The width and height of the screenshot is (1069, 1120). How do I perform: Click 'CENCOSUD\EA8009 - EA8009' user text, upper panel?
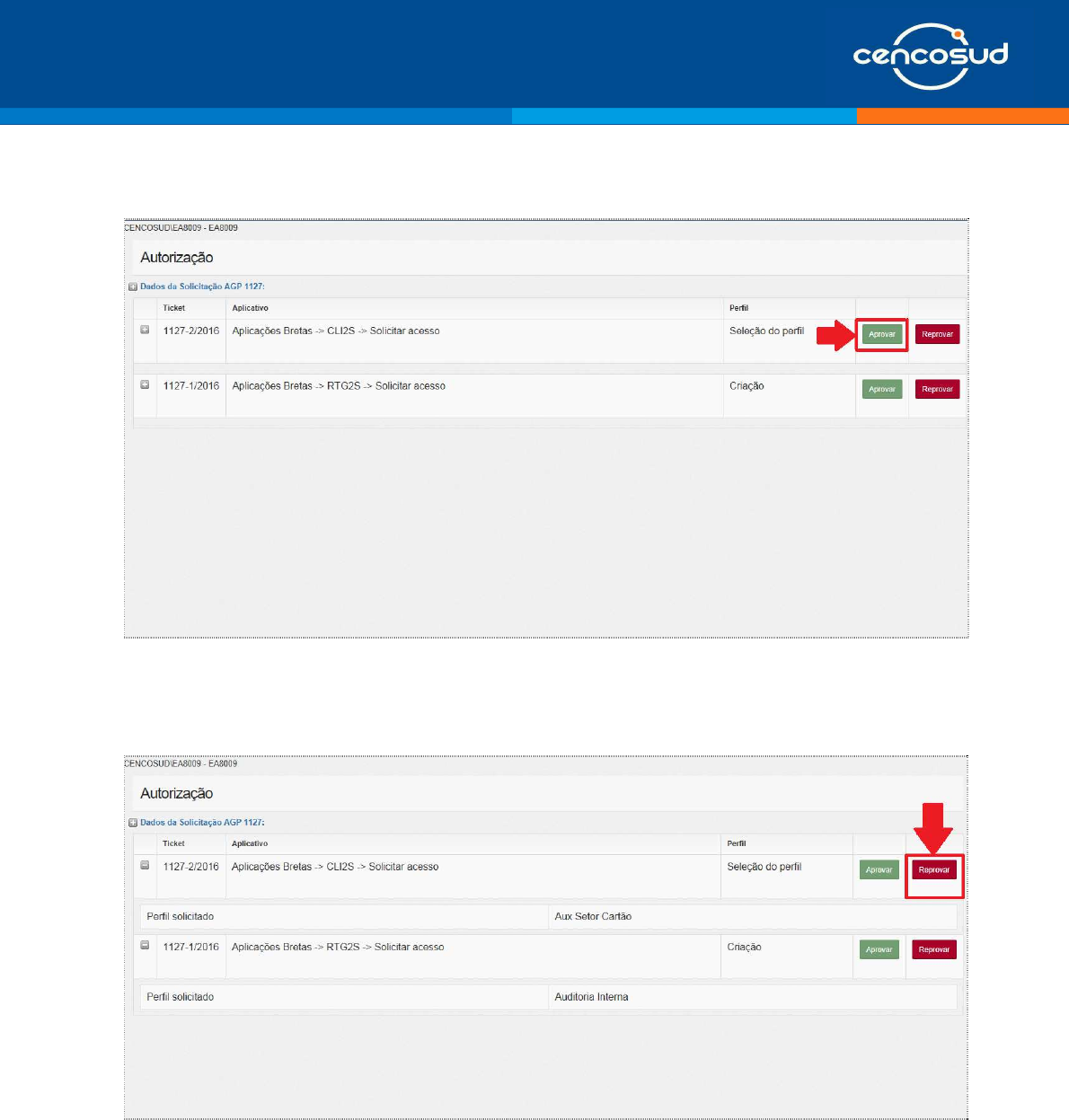(181, 228)
